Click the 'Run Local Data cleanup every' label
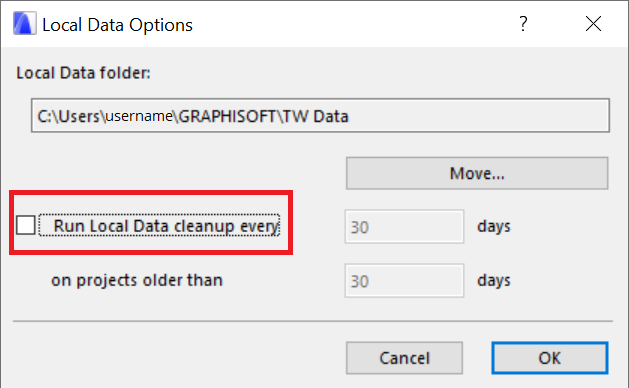This screenshot has height=388, width=629. [x=166, y=226]
